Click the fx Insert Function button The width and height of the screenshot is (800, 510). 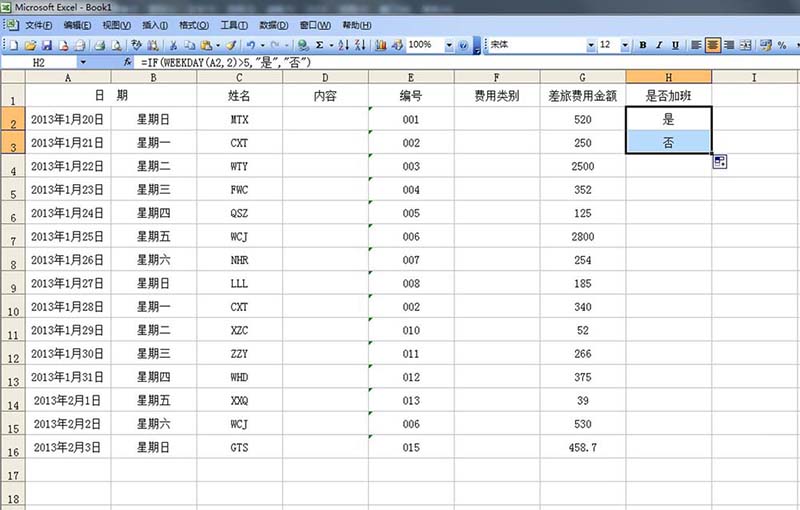pos(128,62)
